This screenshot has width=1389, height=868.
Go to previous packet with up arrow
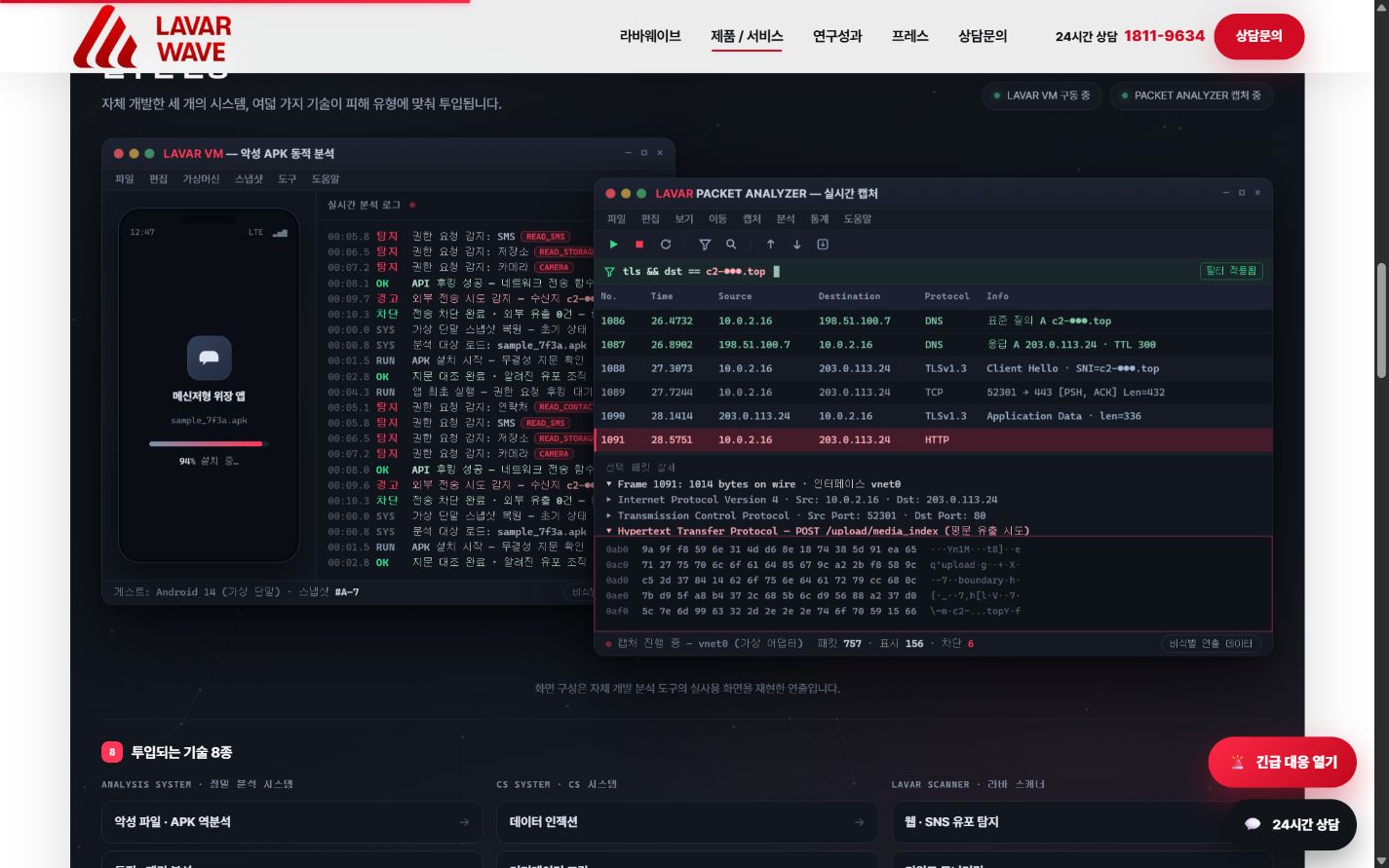(x=770, y=245)
